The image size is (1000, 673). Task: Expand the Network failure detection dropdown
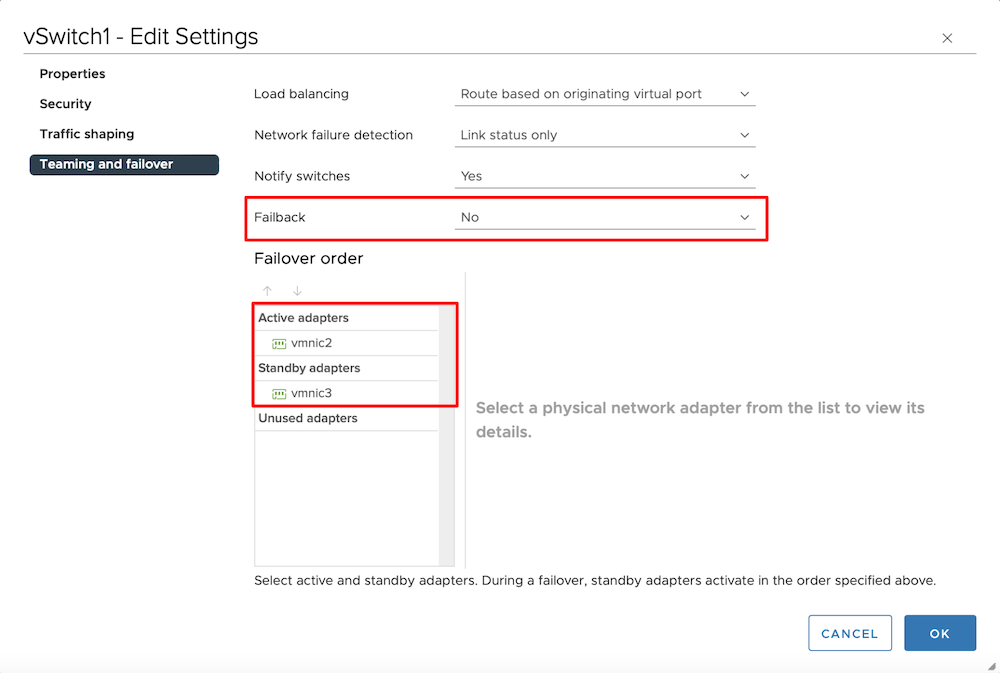click(x=604, y=135)
